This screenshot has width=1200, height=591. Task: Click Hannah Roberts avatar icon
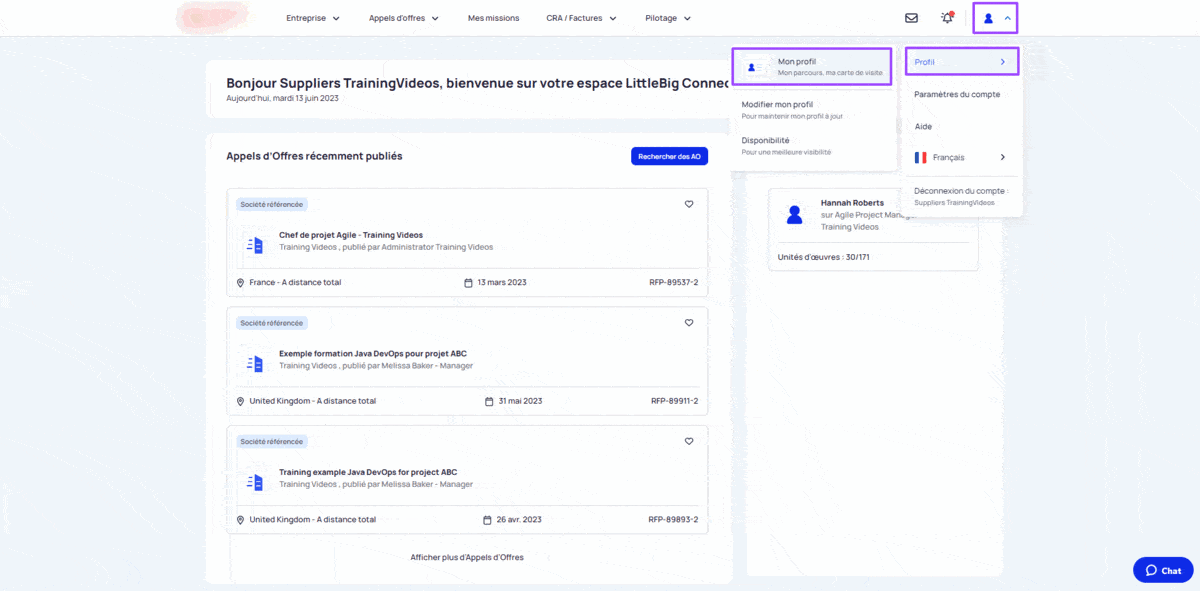(795, 215)
